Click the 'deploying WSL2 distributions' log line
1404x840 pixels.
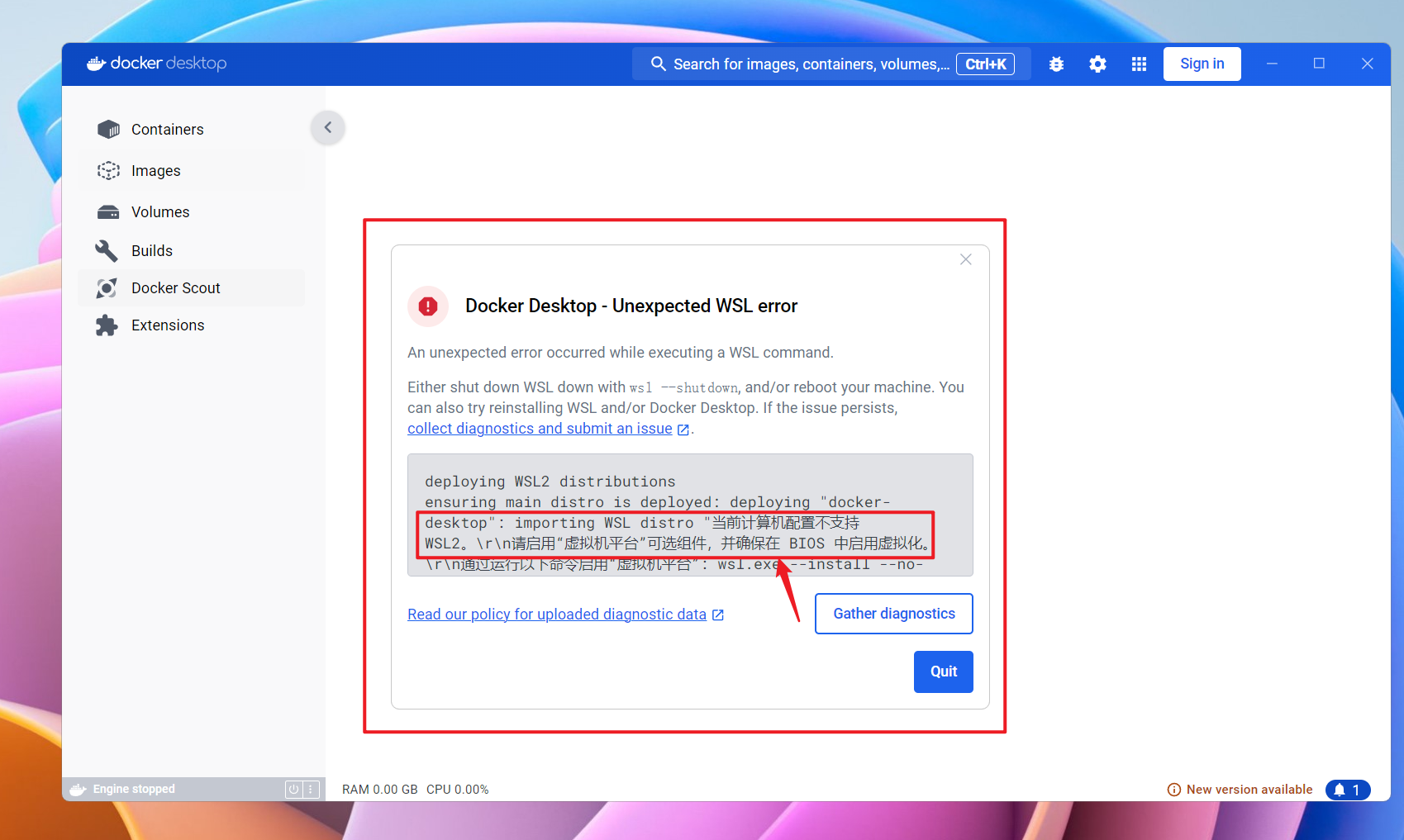pos(550,482)
